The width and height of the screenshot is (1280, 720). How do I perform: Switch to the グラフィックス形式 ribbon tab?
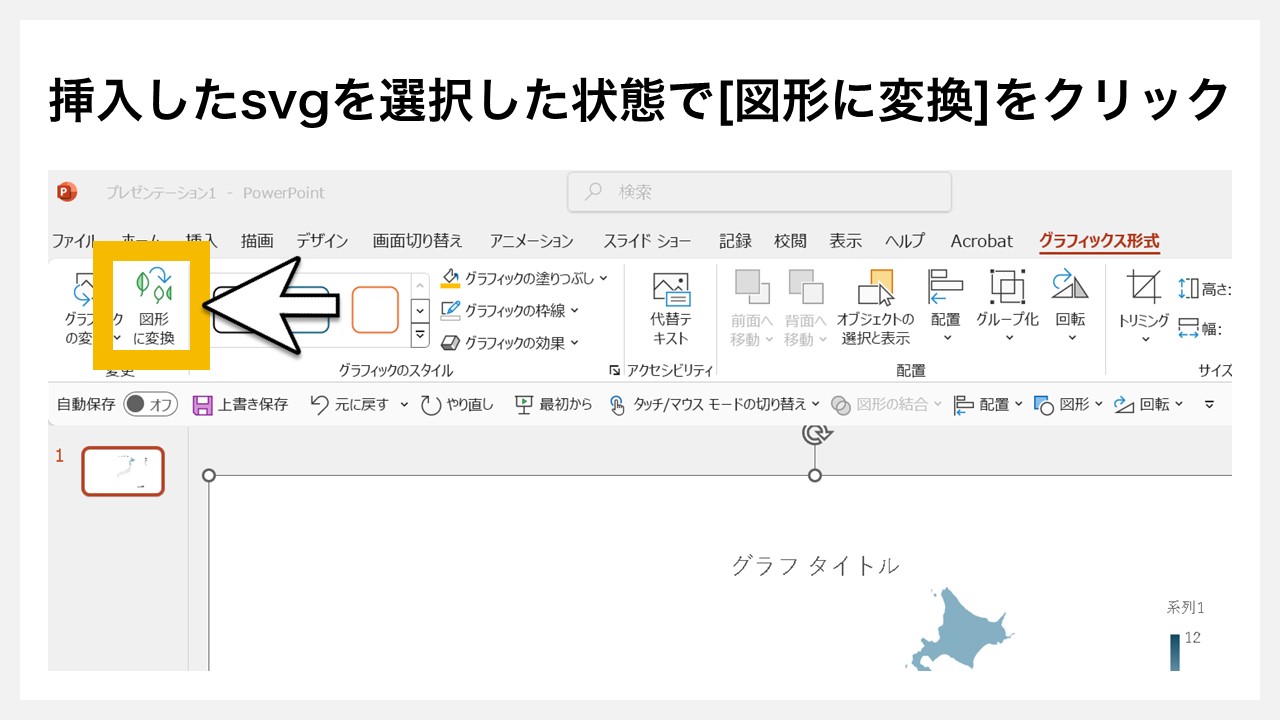tap(1099, 241)
